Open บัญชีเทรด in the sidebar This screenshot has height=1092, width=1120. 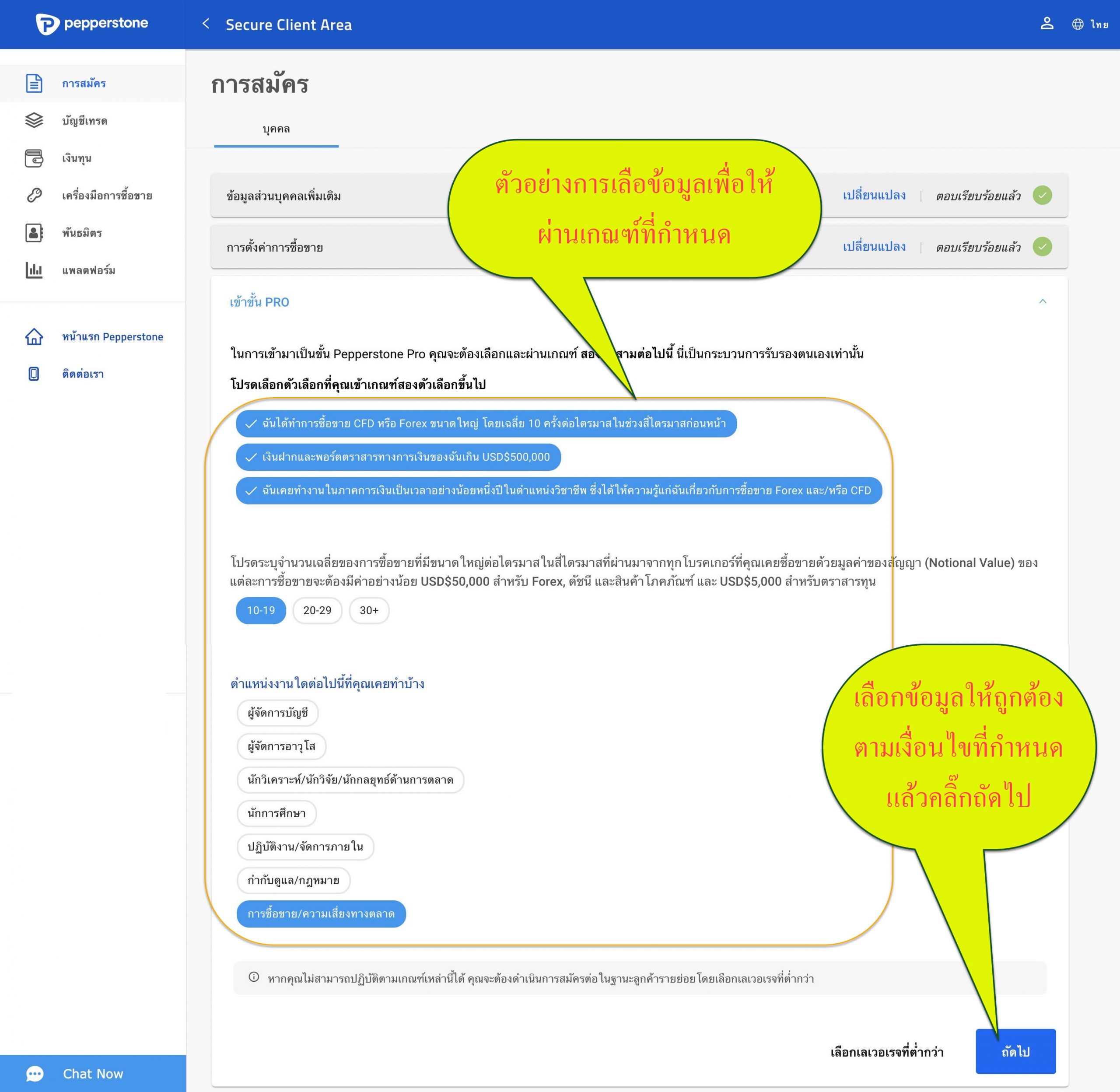[92, 120]
